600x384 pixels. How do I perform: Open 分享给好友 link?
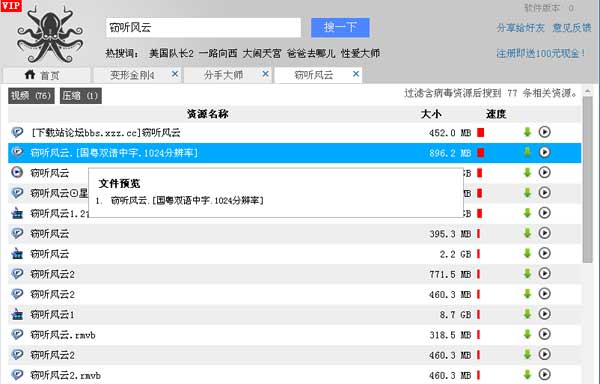[520, 28]
